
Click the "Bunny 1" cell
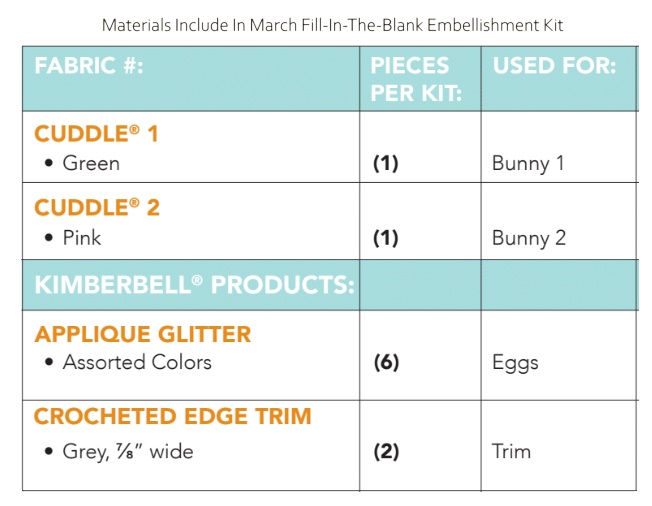528,163
